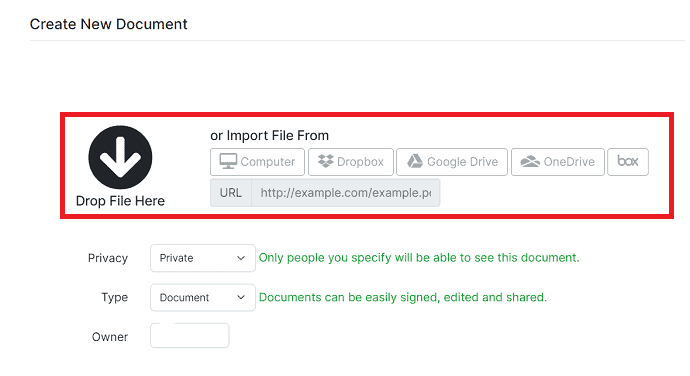This screenshot has width=690, height=376.
Task: Click the Type dropdown chevron arrow
Action: coord(241,298)
